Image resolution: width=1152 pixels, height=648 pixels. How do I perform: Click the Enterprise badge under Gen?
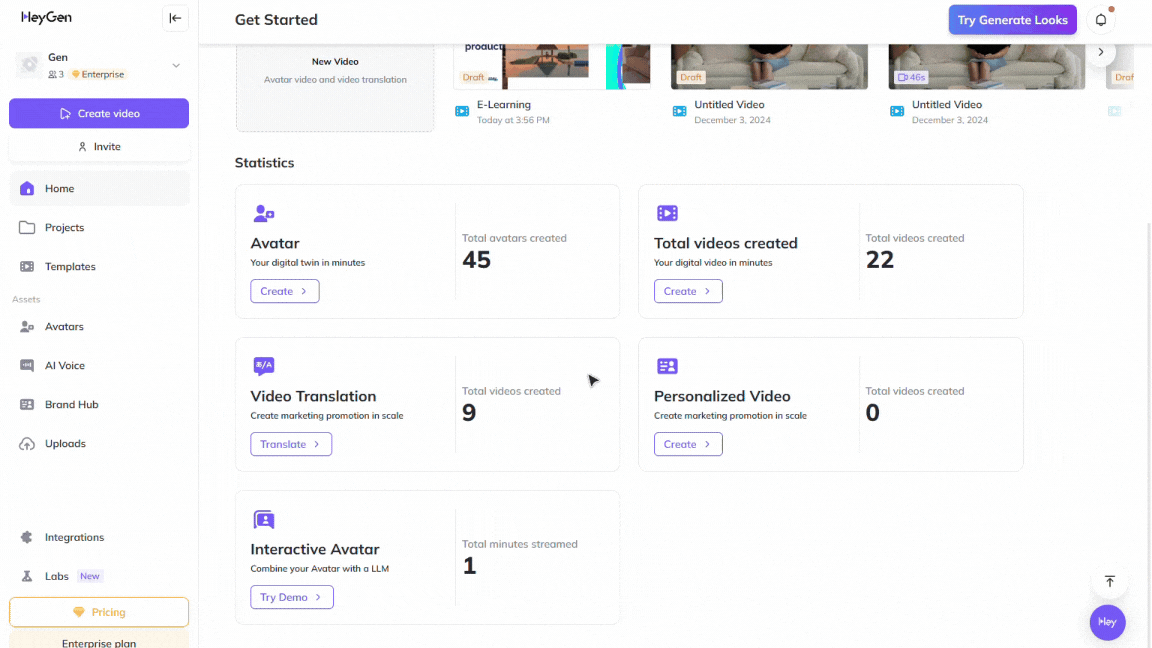pyautogui.click(x=98, y=74)
